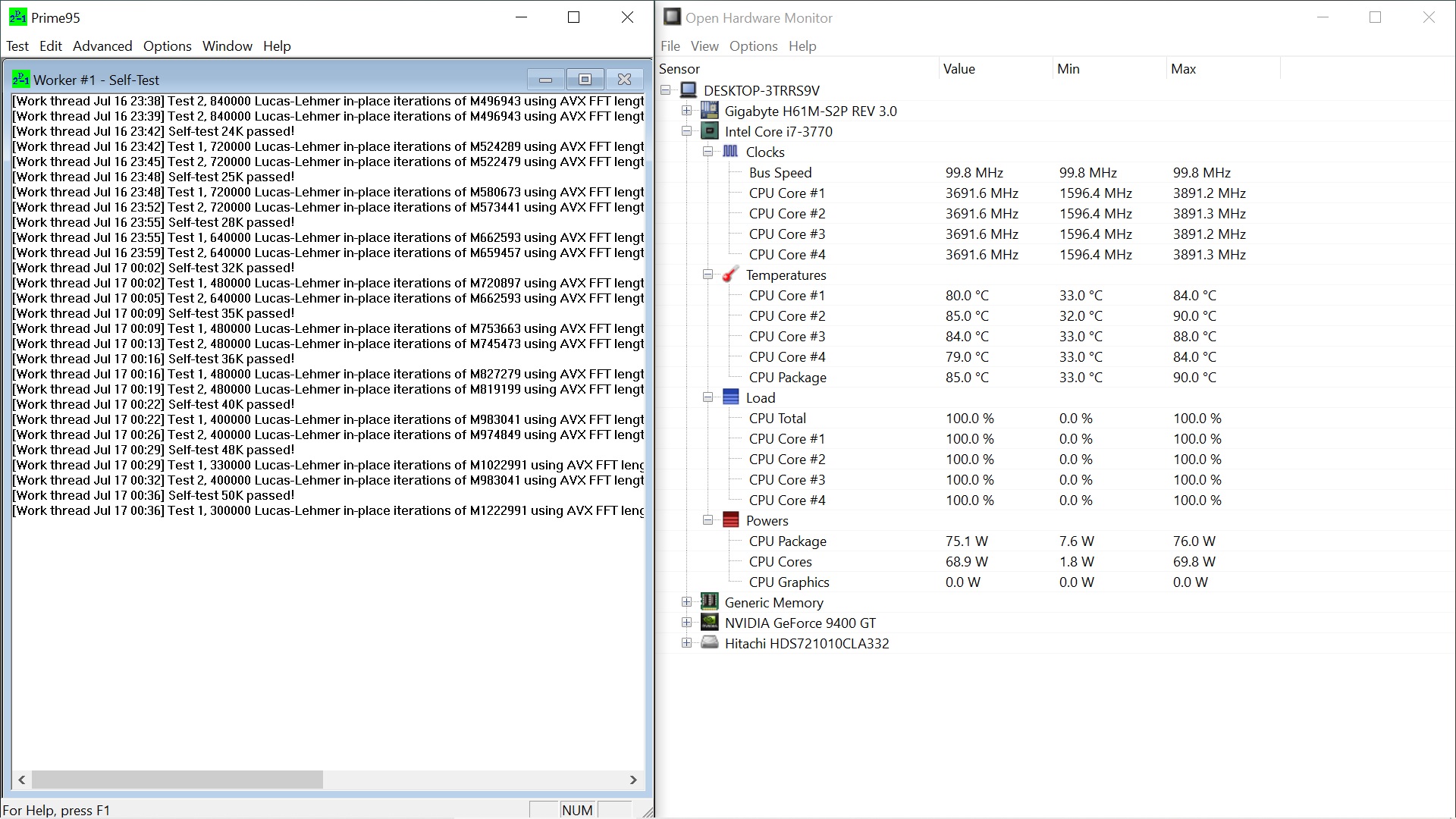Click the Open Hardware Monitor title icon
This screenshot has height=819, width=1456.
tap(672, 17)
